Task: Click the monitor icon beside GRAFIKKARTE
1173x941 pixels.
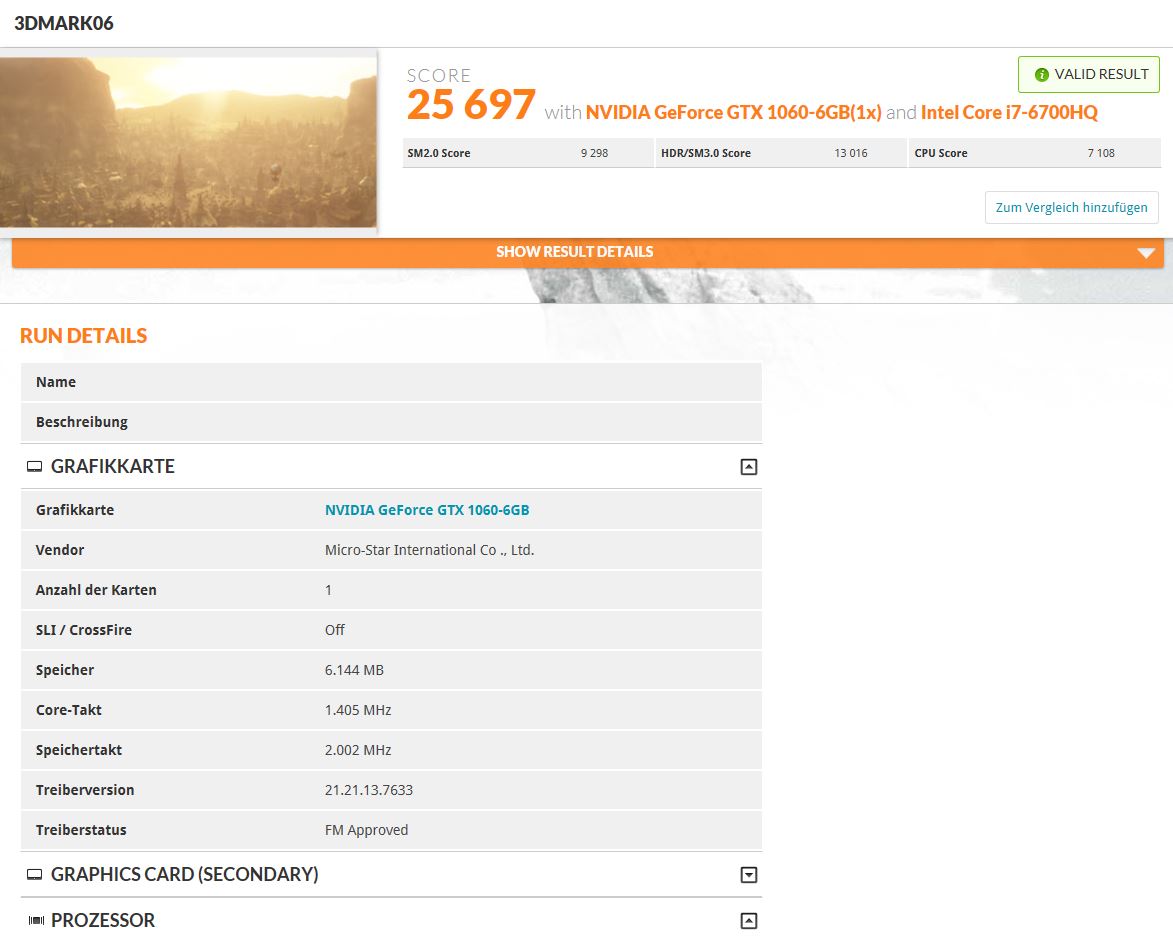Action: point(34,467)
